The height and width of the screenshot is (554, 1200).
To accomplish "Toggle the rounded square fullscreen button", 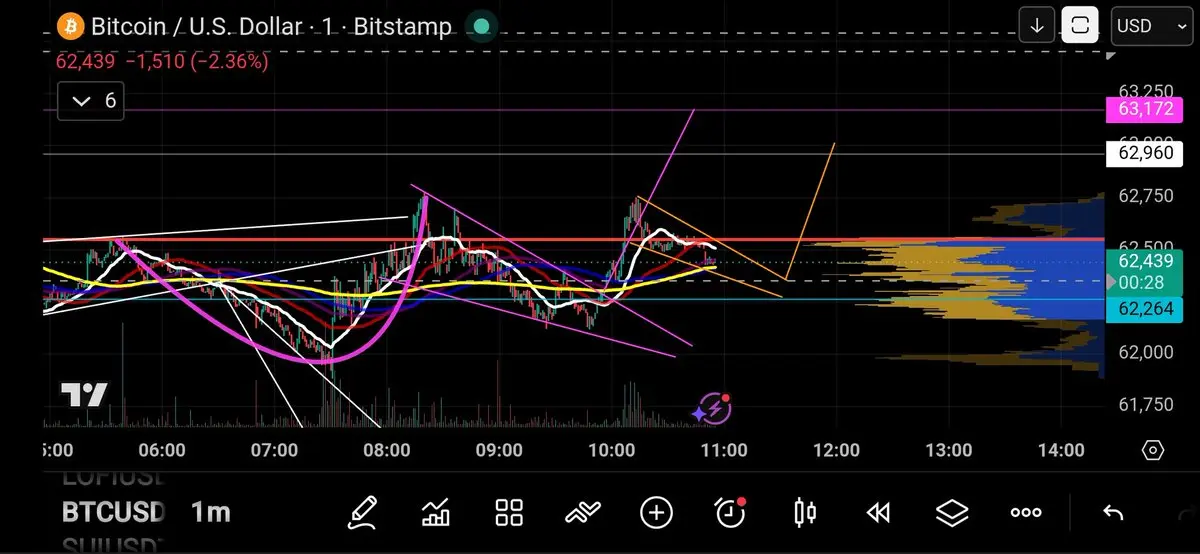I will coord(1080,25).
